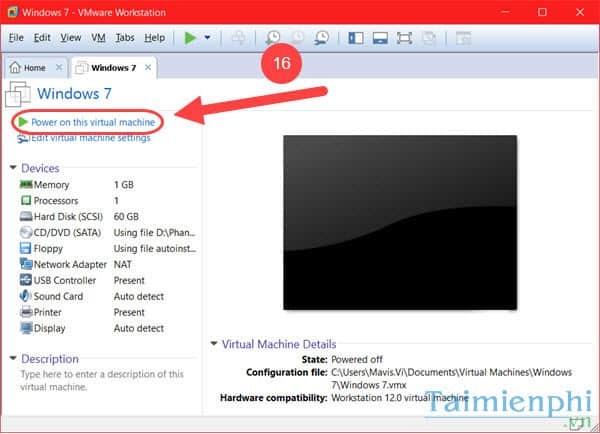
Task: Click Edit virtual machine settings link
Action: click(x=91, y=138)
